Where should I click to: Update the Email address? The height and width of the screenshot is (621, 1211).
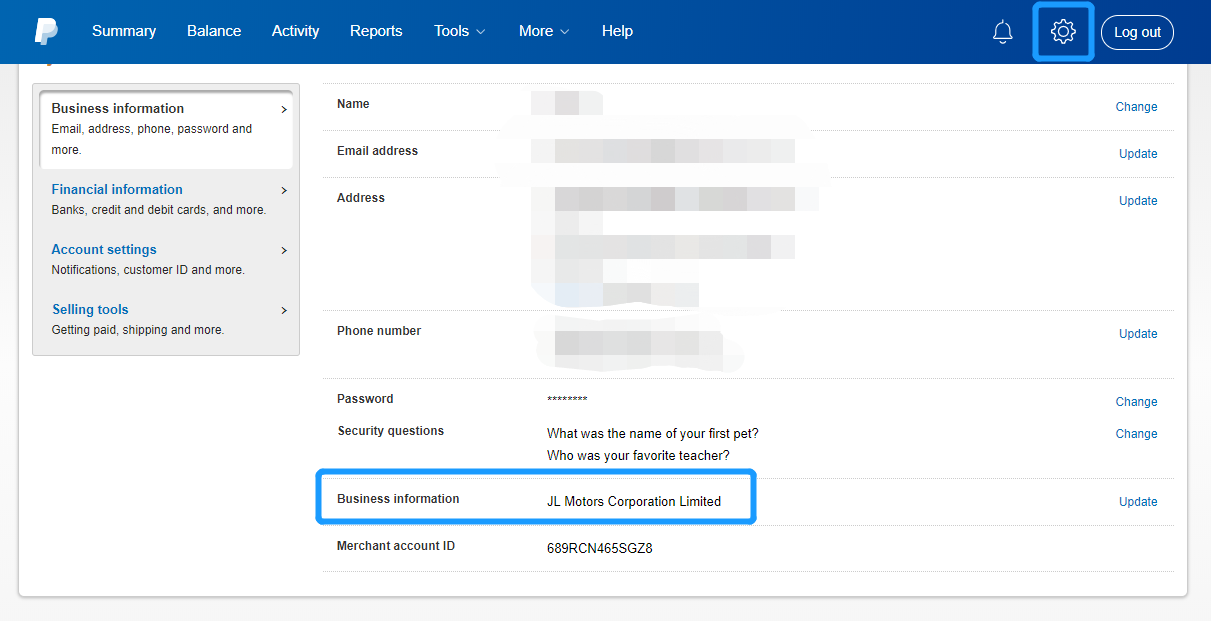click(x=1138, y=154)
